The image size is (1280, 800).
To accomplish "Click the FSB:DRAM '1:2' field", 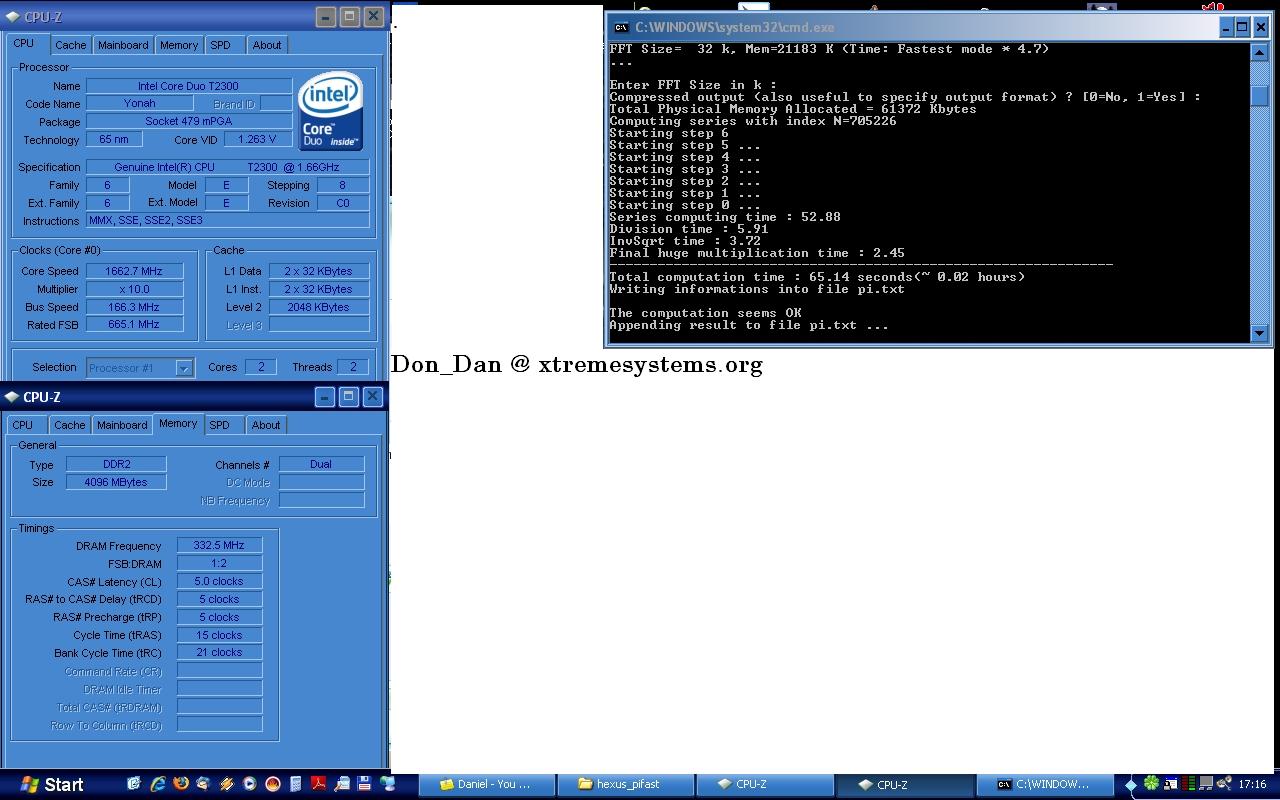I will [x=219, y=563].
